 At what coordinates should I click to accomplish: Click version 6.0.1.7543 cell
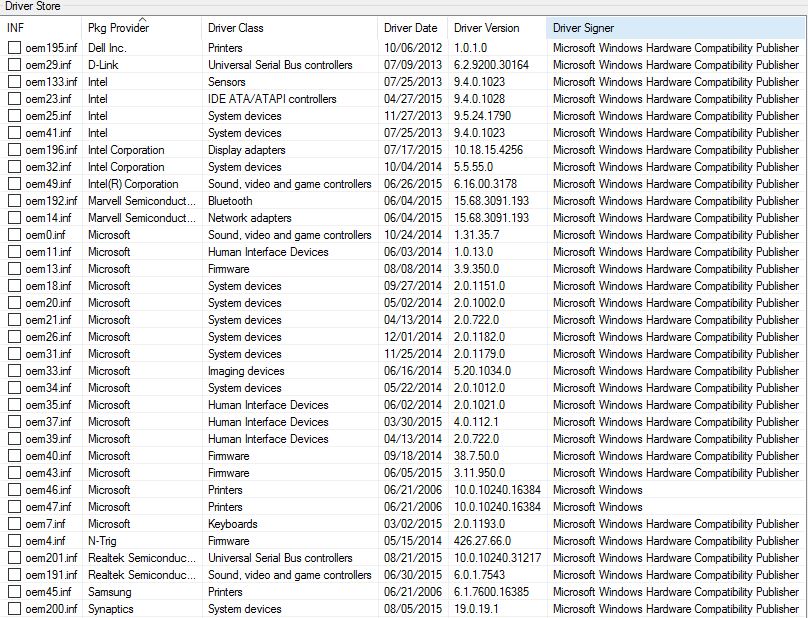click(479, 575)
